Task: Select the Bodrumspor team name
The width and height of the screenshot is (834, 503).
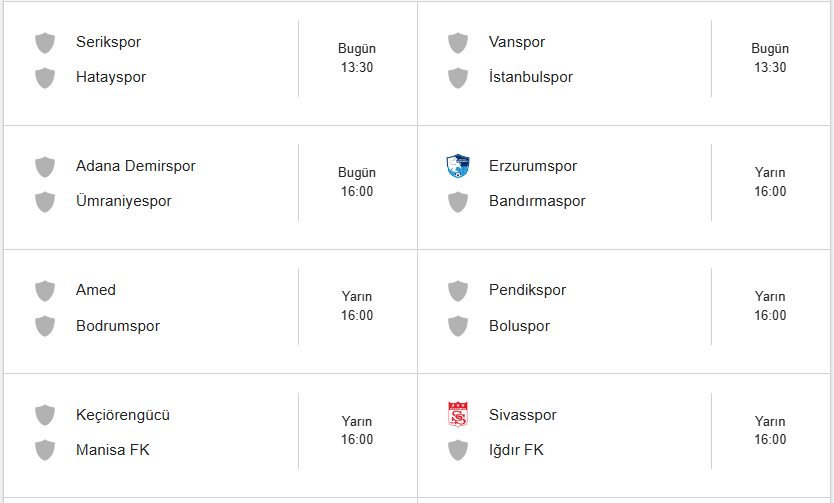Action: click(118, 326)
